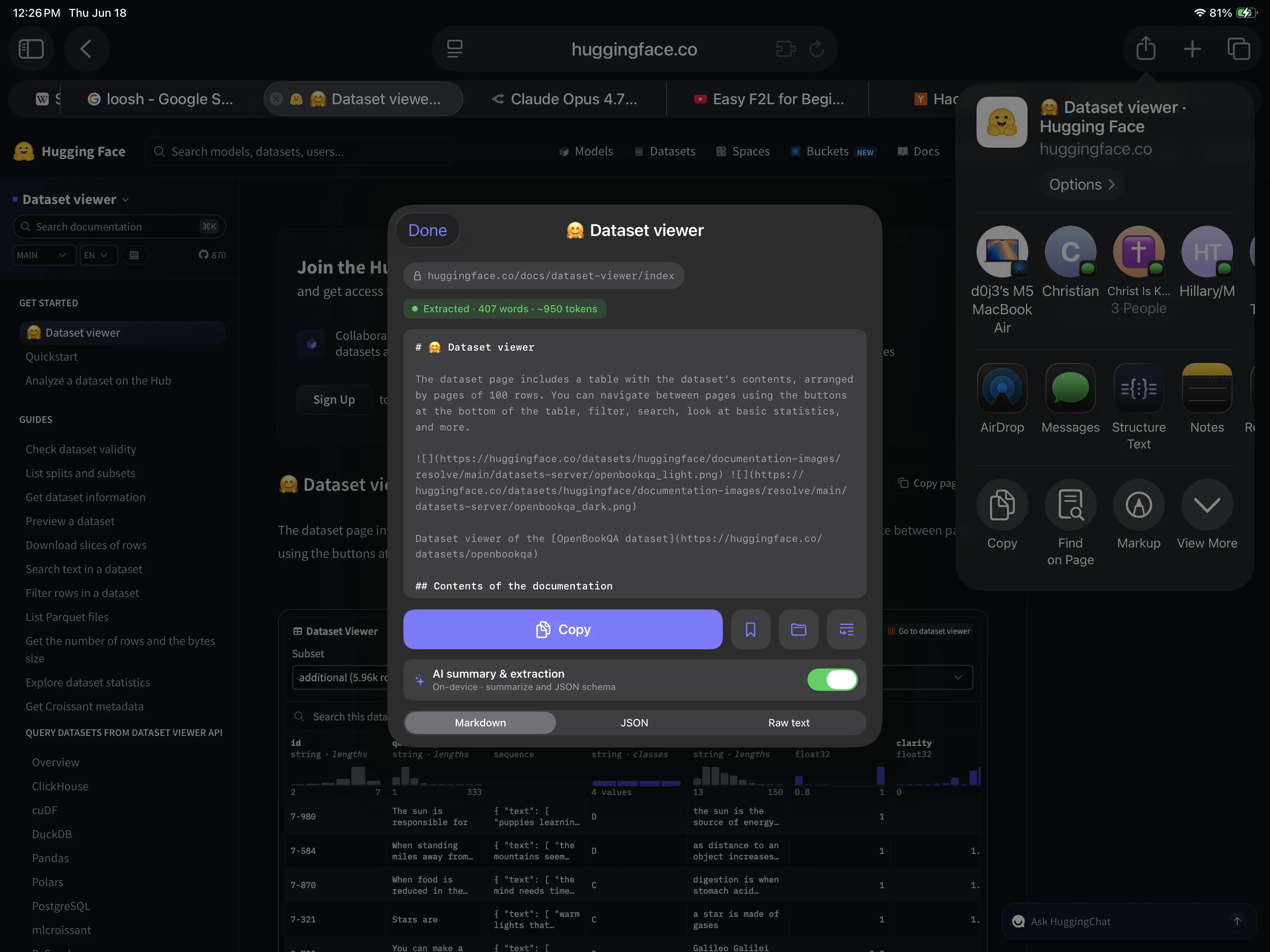Image resolution: width=1270 pixels, height=952 pixels.
Task: Switch to Claude Opus 4.7 tab
Action: pos(564,99)
